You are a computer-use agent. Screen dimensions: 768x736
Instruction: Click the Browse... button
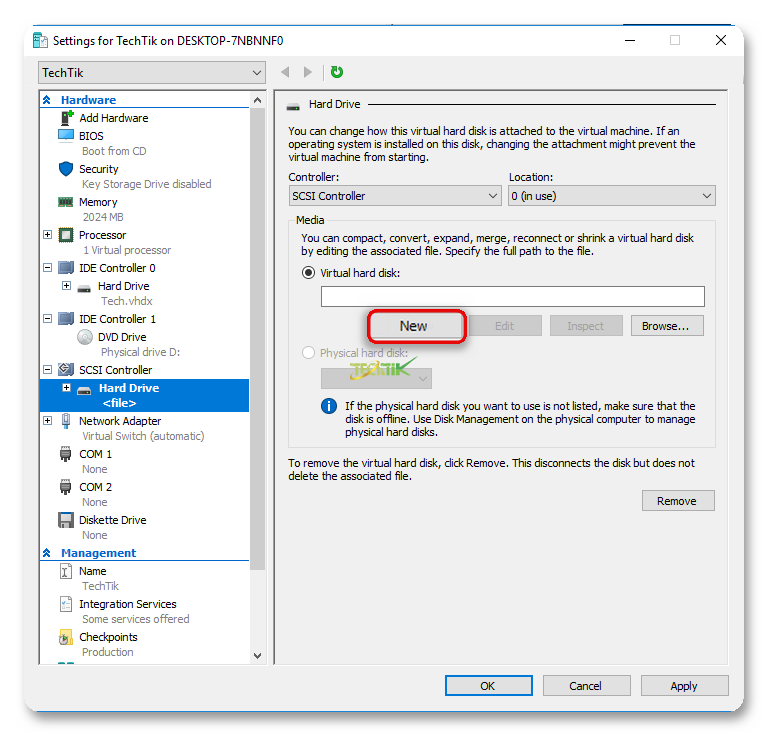coord(666,326)
